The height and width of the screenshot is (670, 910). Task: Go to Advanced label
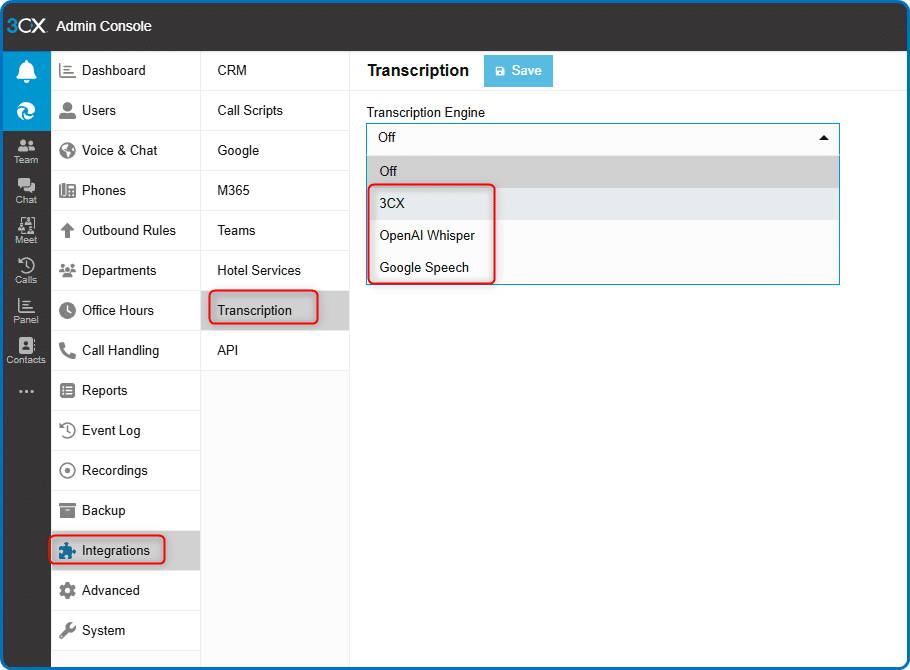pyautogui.click(x=111, y=590)
